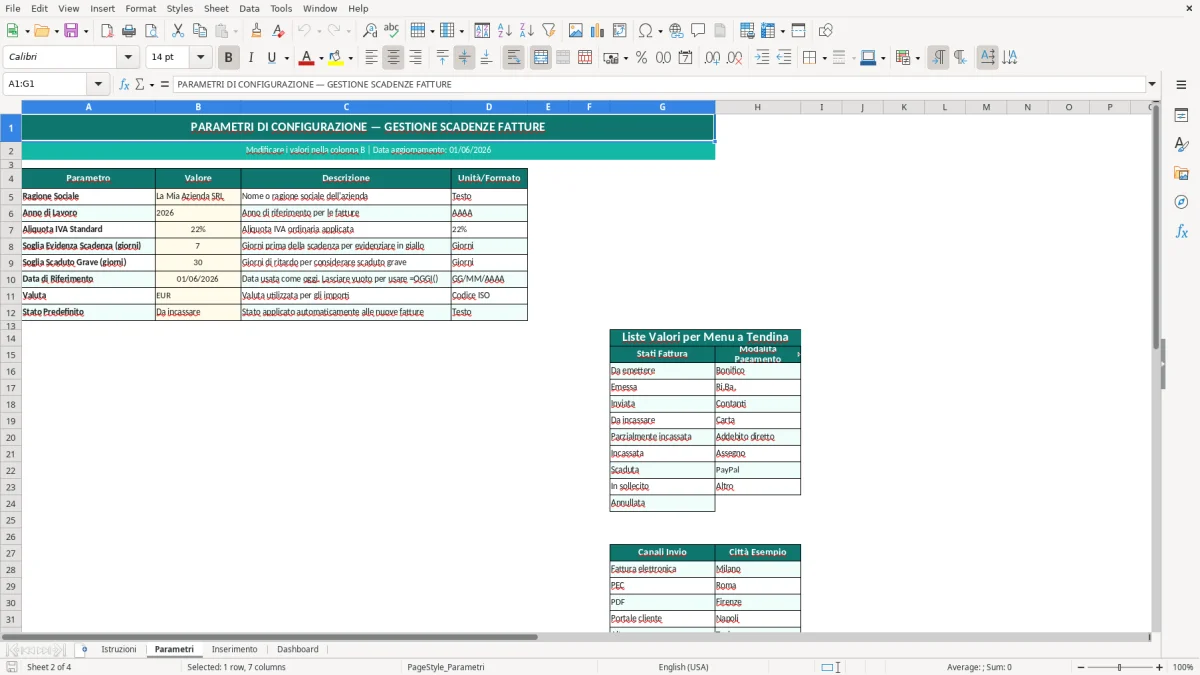Insert an image

[x=576, y=31]
